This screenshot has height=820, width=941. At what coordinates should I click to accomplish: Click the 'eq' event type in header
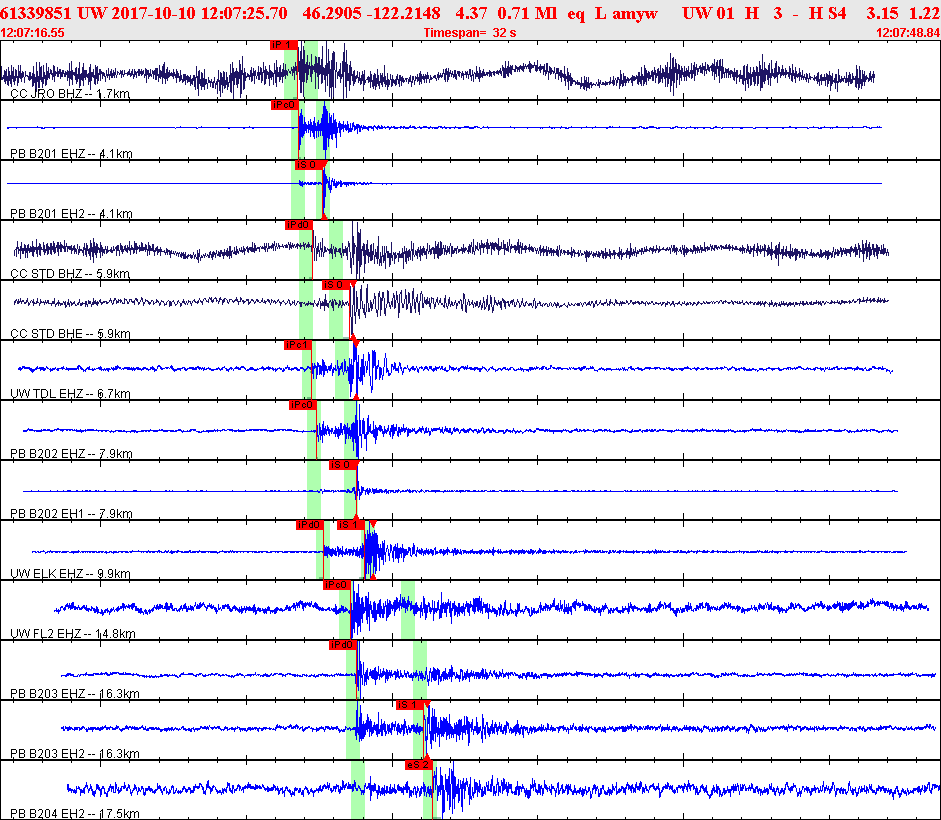click(576, 13)
